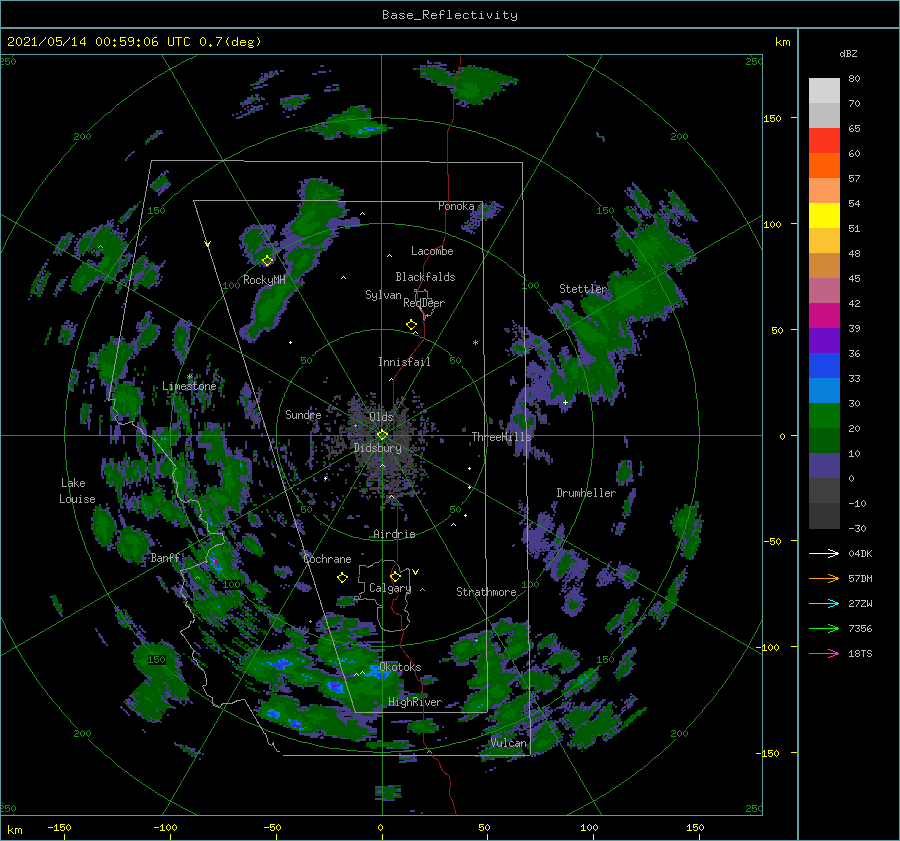This screenshot has width=900, height=841.
Task: Pick the red 60-65 dBZ legend swatch
Action: (x=824, y=141)
